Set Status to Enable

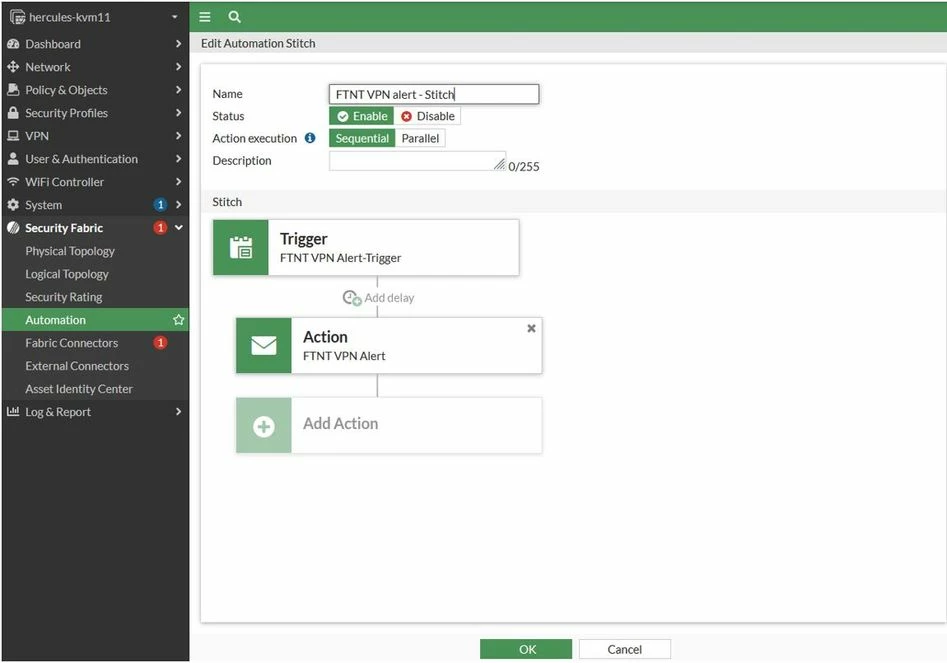point(362,116)
